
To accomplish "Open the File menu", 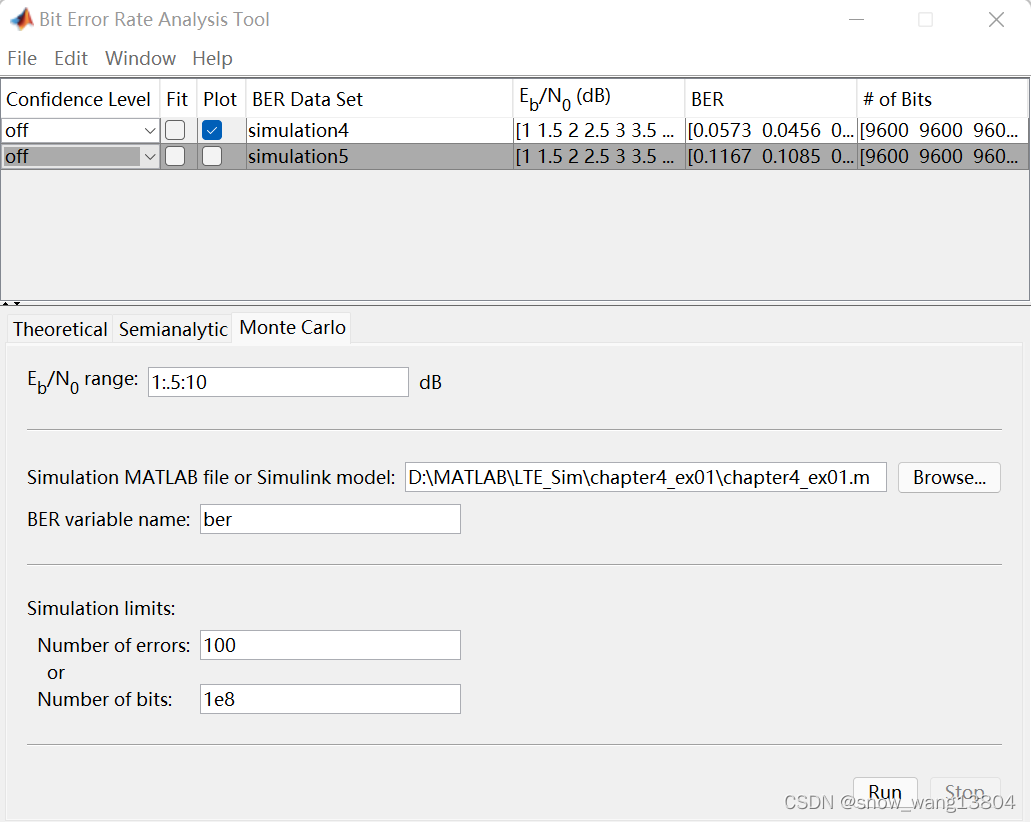I will click(x=22, y=59).
